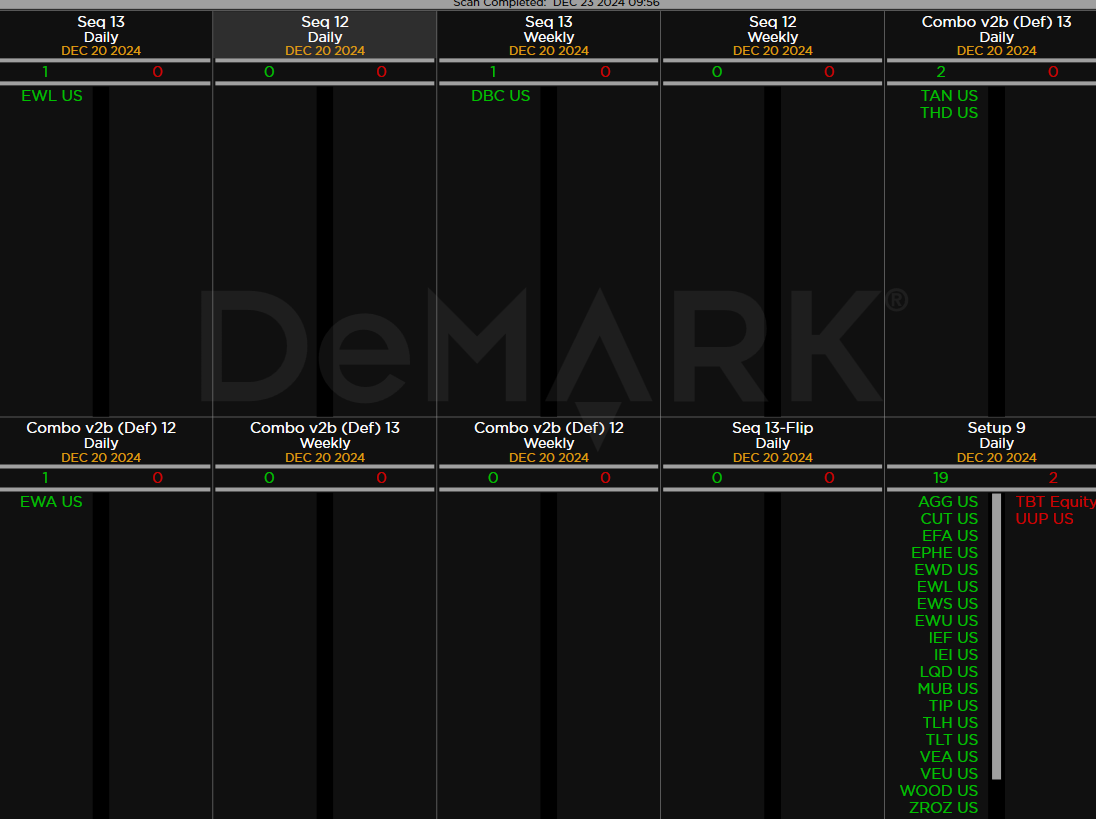The width and height of the screenshot is (1096, 819).
Task: Click green count 1 under Combo v2b 12 Daily
Action: (45, 478)
